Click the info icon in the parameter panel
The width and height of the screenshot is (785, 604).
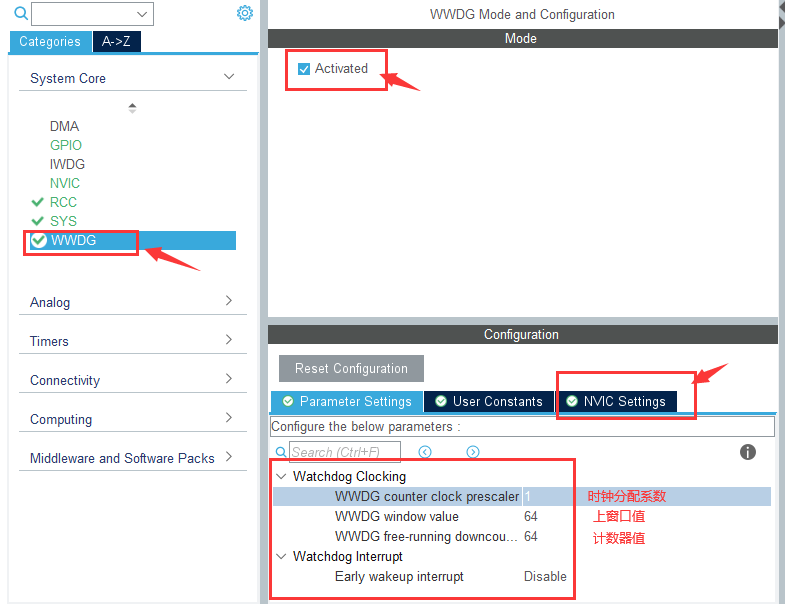pos(747,452)
